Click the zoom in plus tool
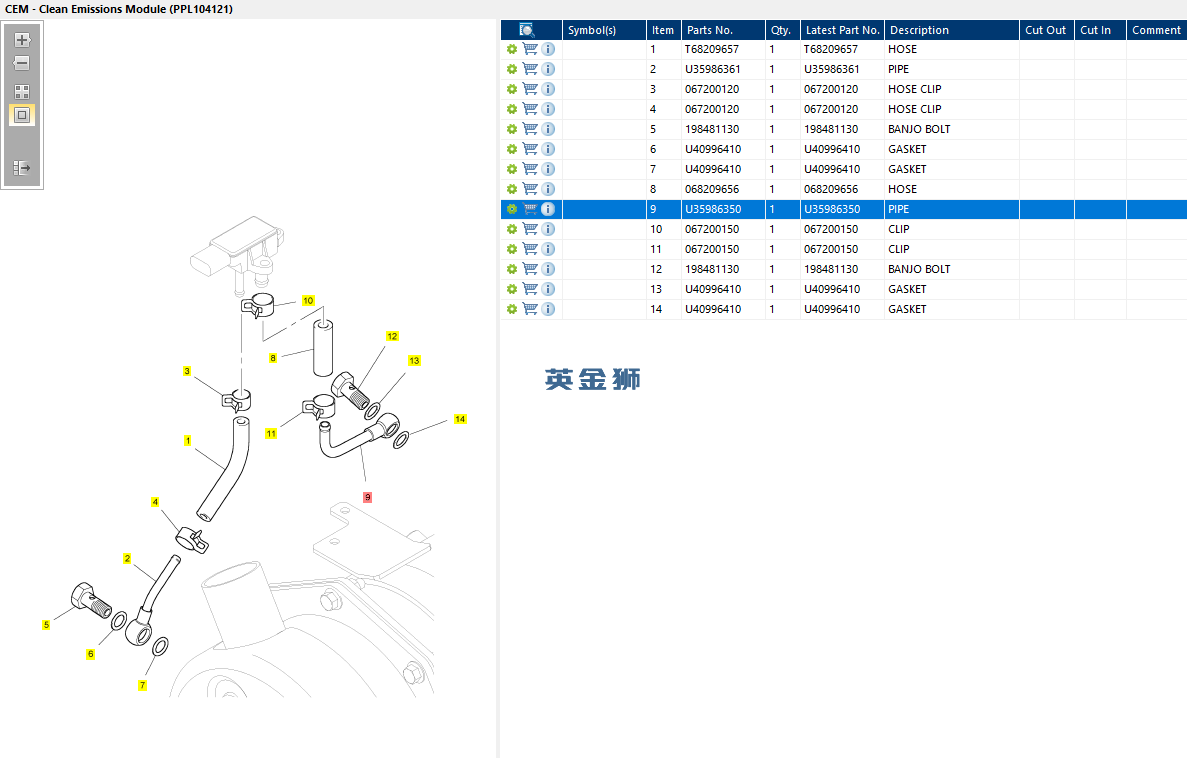The width and height of the screenshot is (1187, 758). pyautogui.click(x=22, y=41)
